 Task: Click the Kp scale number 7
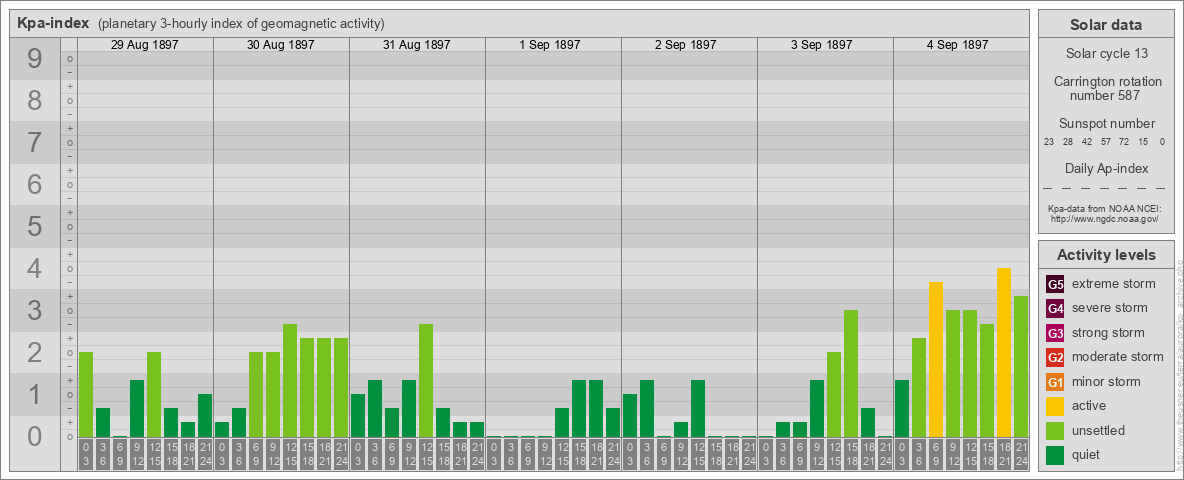35,142
